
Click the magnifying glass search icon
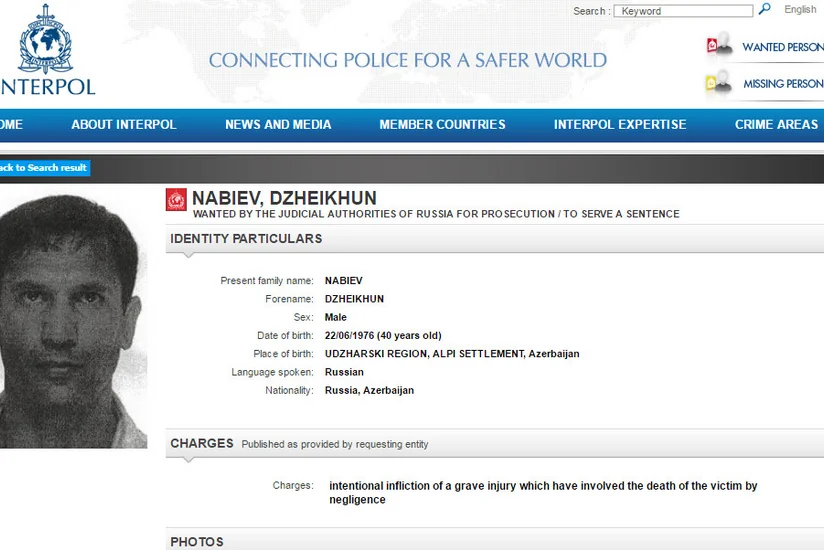tap(765, 10)
